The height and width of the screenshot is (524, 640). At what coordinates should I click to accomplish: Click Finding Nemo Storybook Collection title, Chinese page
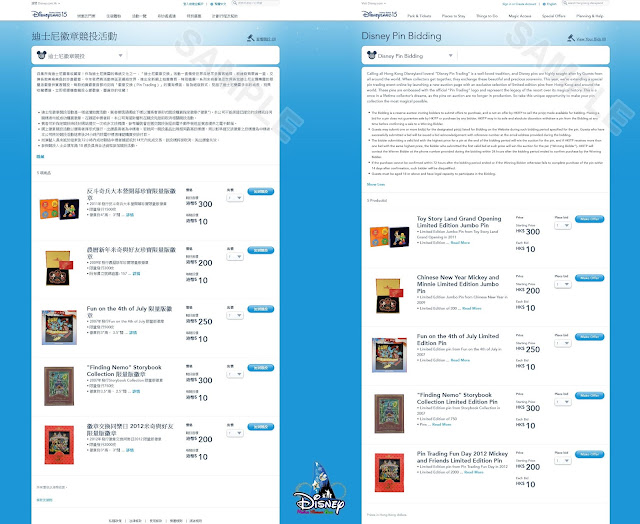click(124, 371)
